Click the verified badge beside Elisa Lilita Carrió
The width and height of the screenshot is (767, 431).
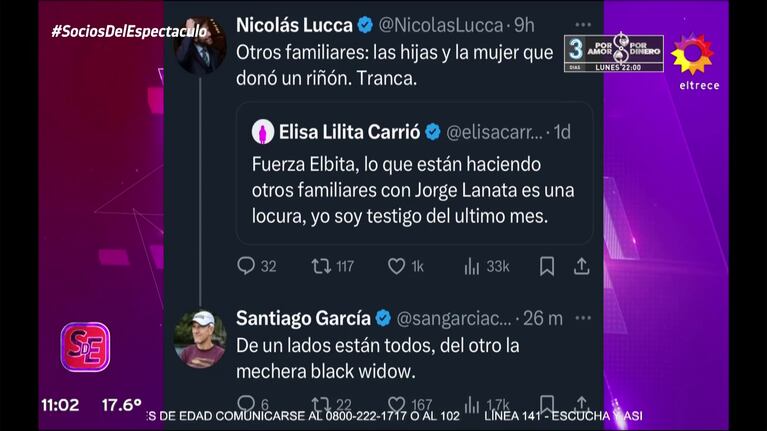click(432, 131)
